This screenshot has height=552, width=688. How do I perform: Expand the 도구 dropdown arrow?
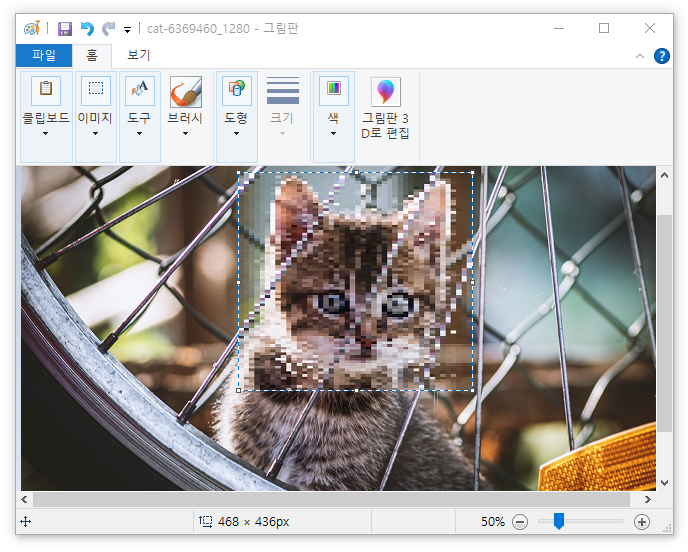tap(139, 133)
